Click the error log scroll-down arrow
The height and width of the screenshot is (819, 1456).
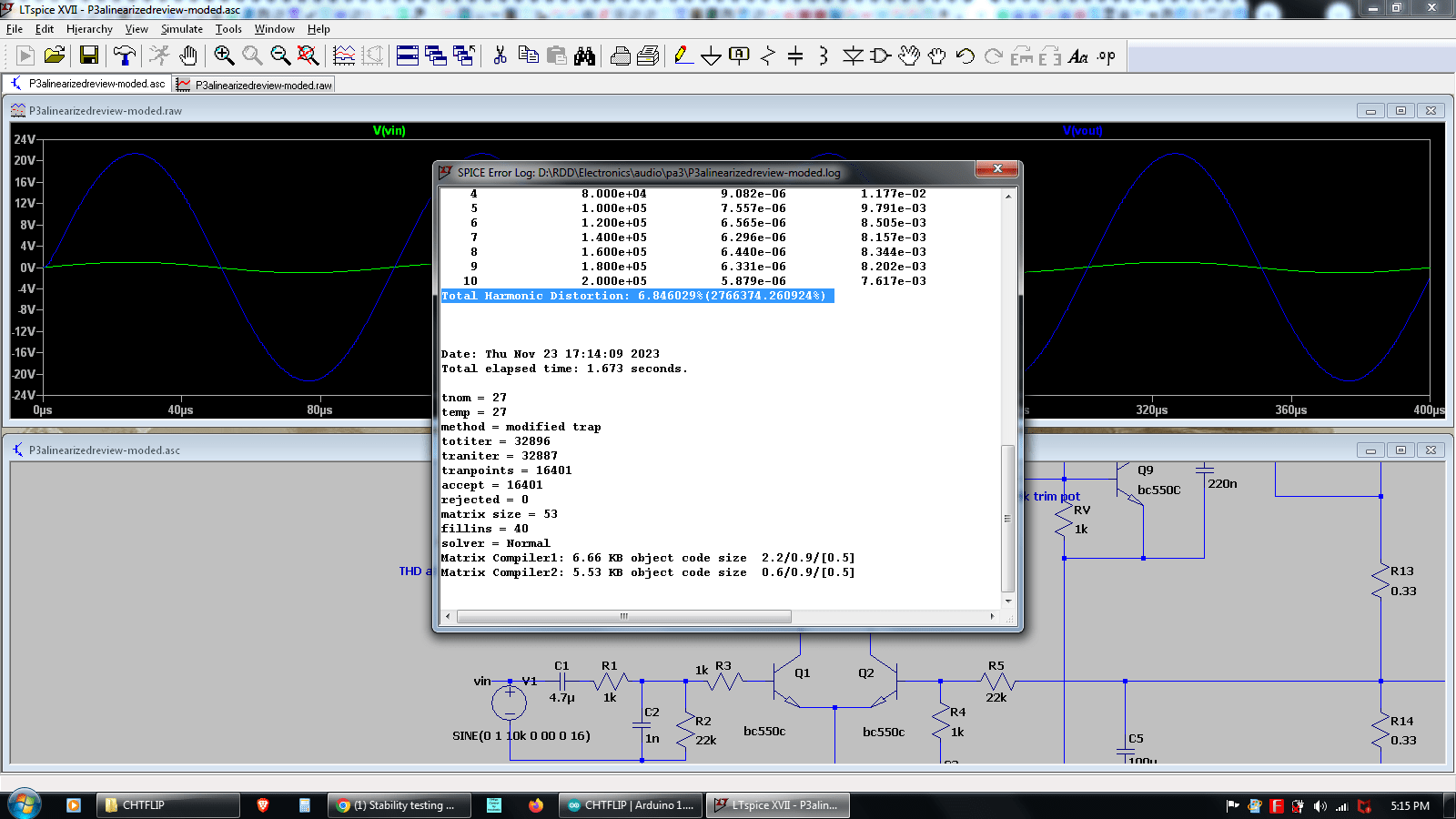[1008, 601]
